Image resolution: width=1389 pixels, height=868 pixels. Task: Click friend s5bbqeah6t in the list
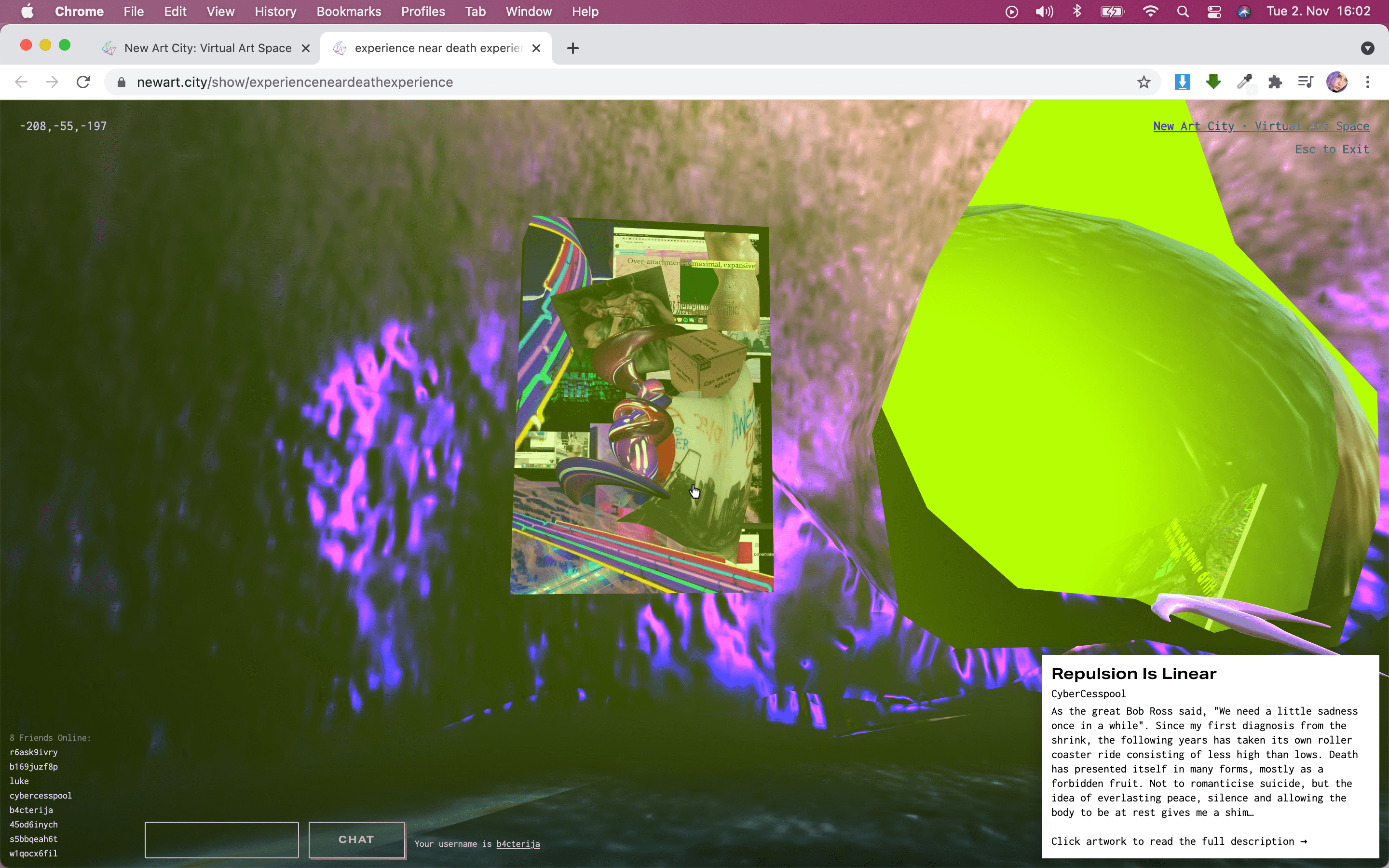33,839
